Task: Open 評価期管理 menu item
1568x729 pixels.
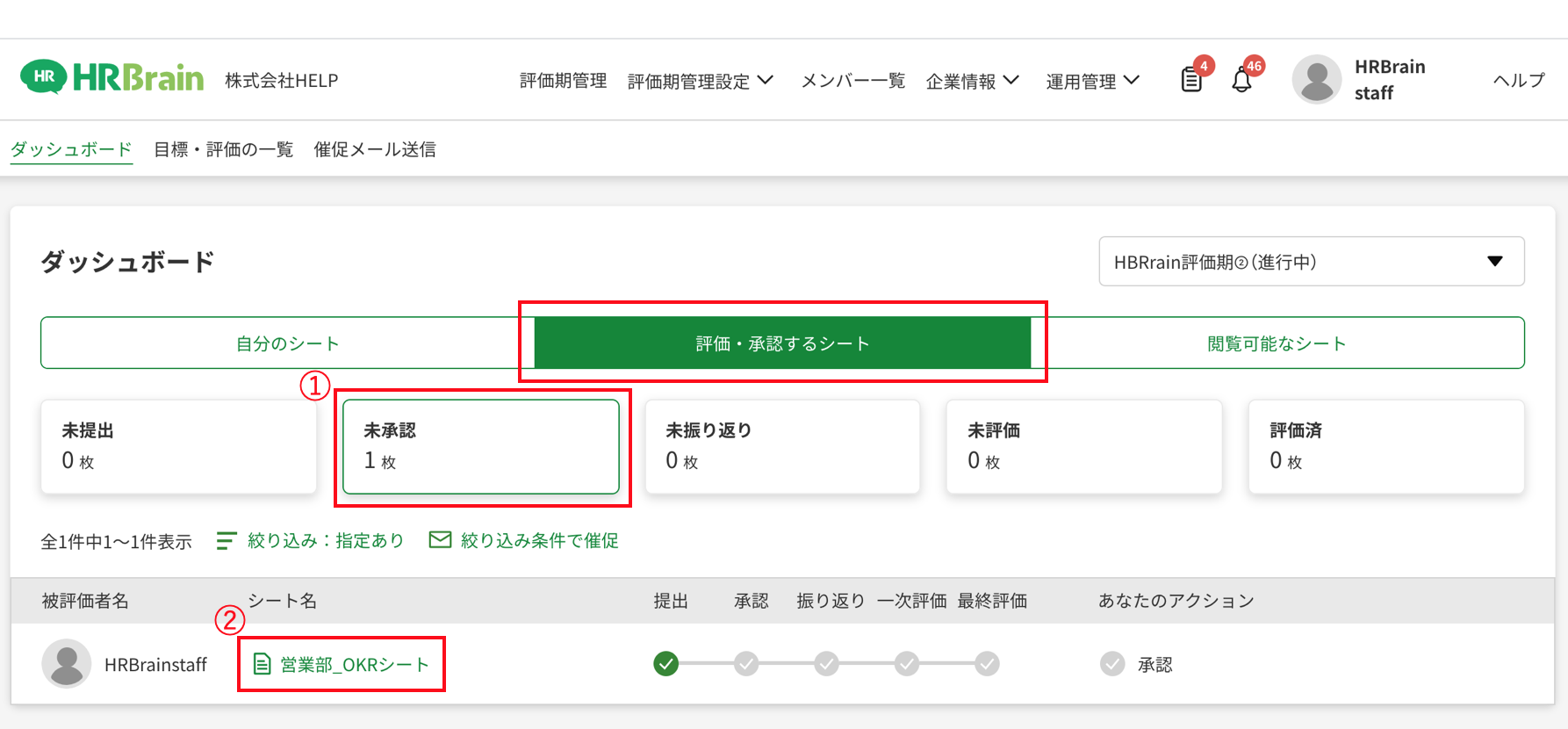Action: pyautogui.click(x=563, y=81)
